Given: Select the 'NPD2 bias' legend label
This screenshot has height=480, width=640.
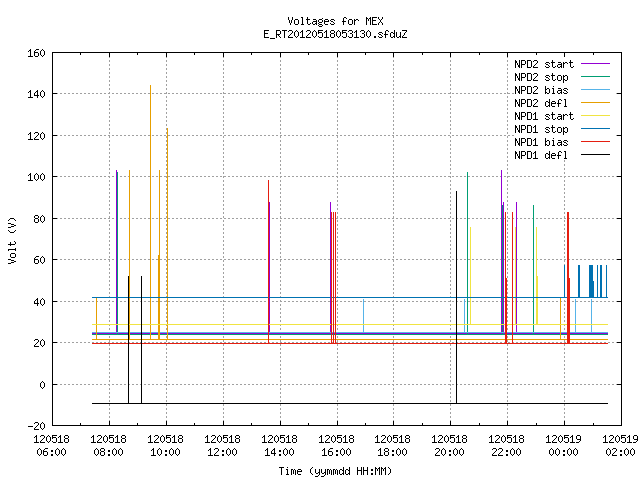Looking at the screenshot, I should click(x=541, y=90).
